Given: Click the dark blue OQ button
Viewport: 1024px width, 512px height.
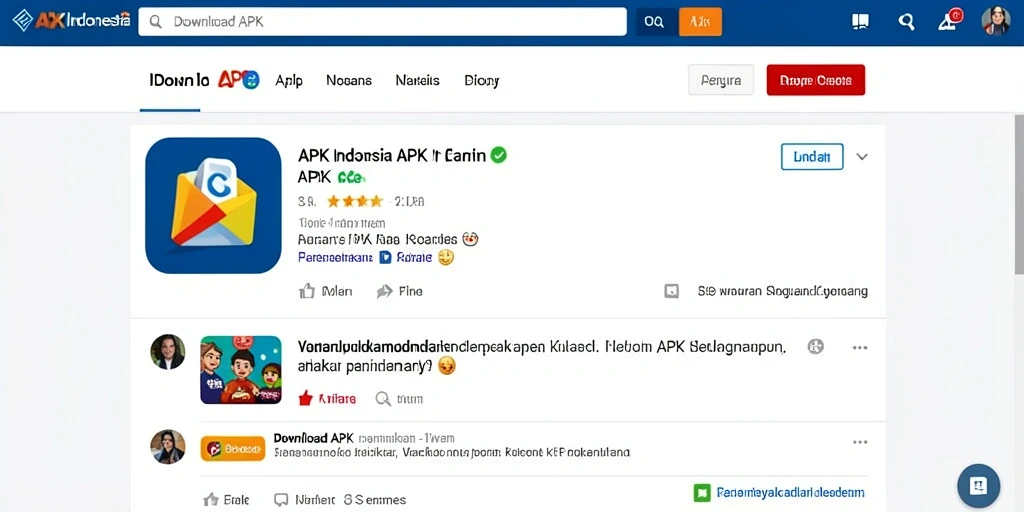Looking at the screenshot, I should pyautogui.click(x=654, y=22).
